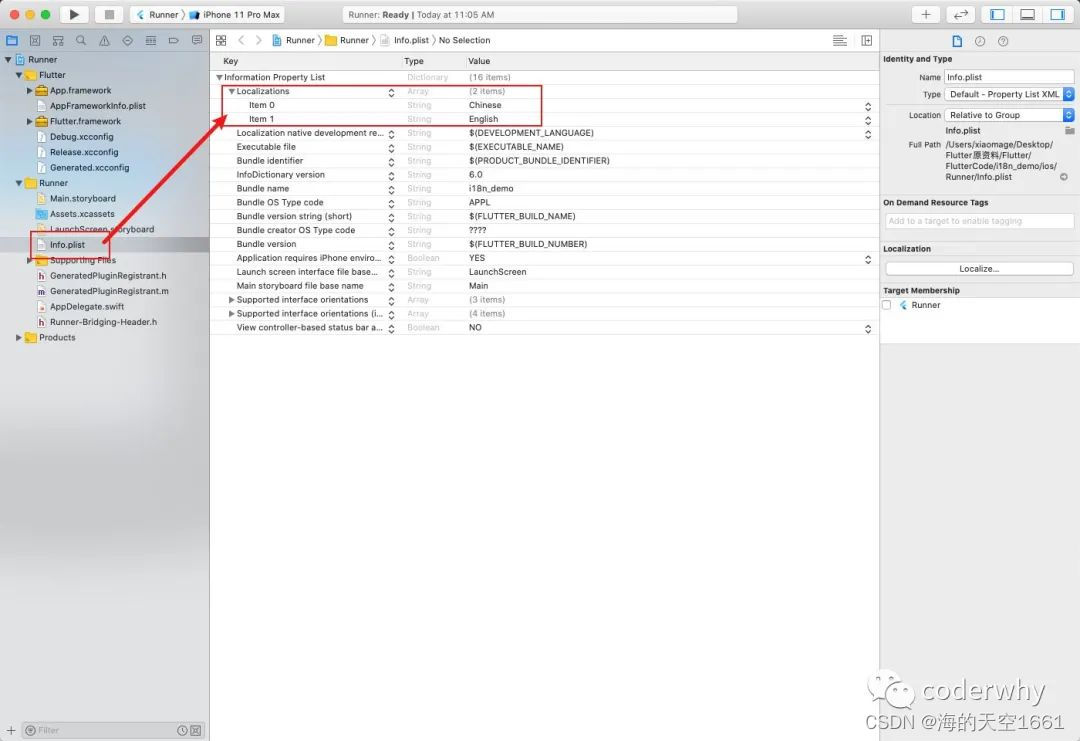Open the editor options lines icon
The width and height of the screenshot is (1080, 741).
[x=840, y=41]
